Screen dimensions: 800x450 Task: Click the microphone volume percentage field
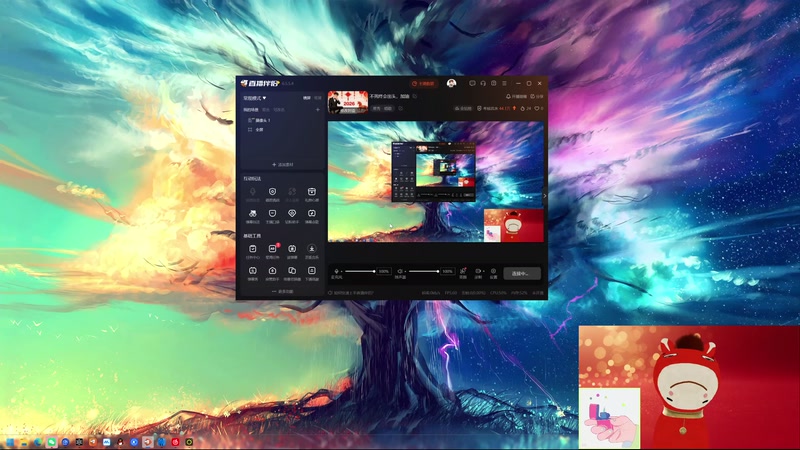pos(384,271)
